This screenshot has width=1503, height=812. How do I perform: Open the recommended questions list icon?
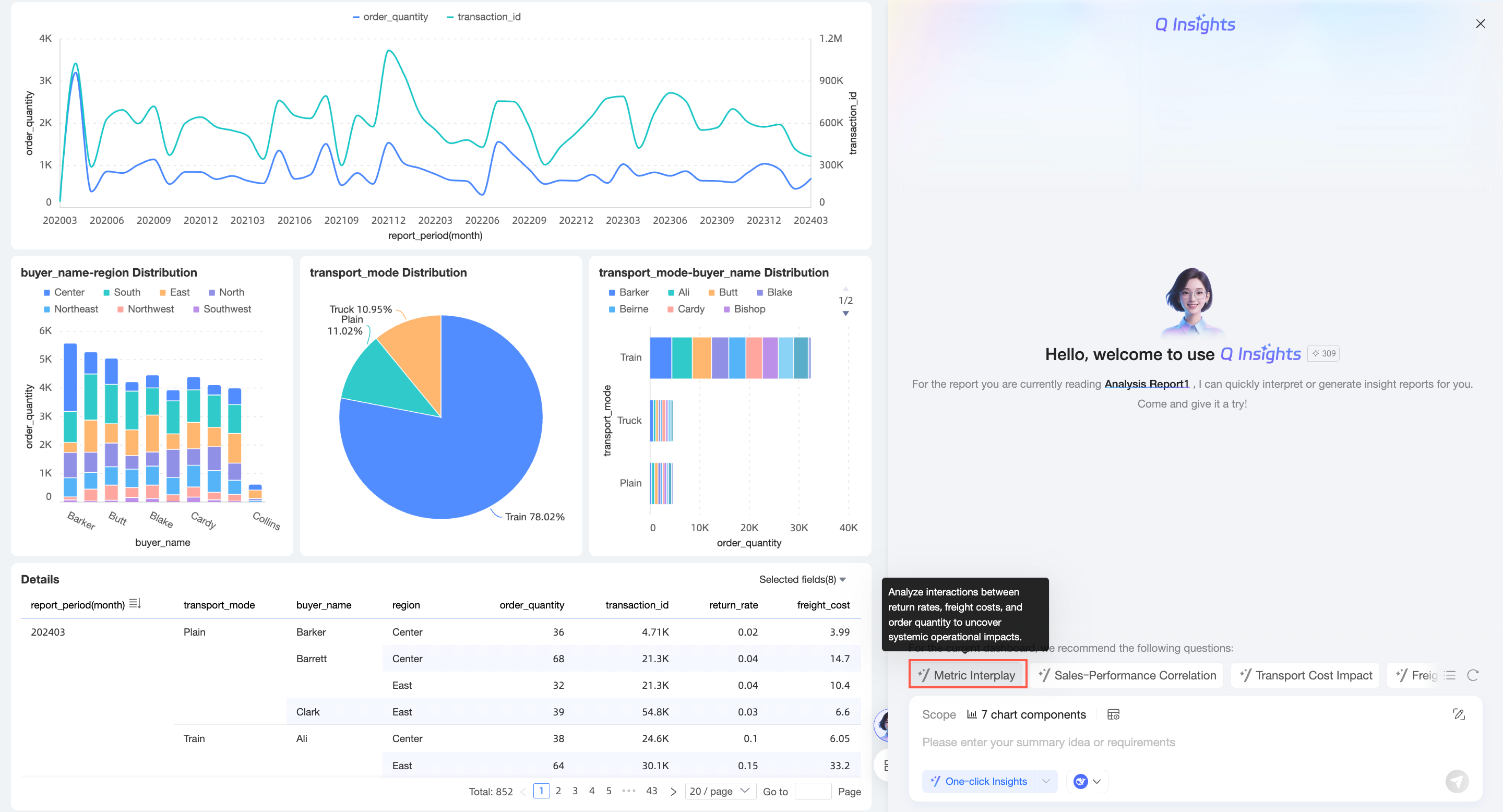pyautogui.click(x=1451, y=675)
